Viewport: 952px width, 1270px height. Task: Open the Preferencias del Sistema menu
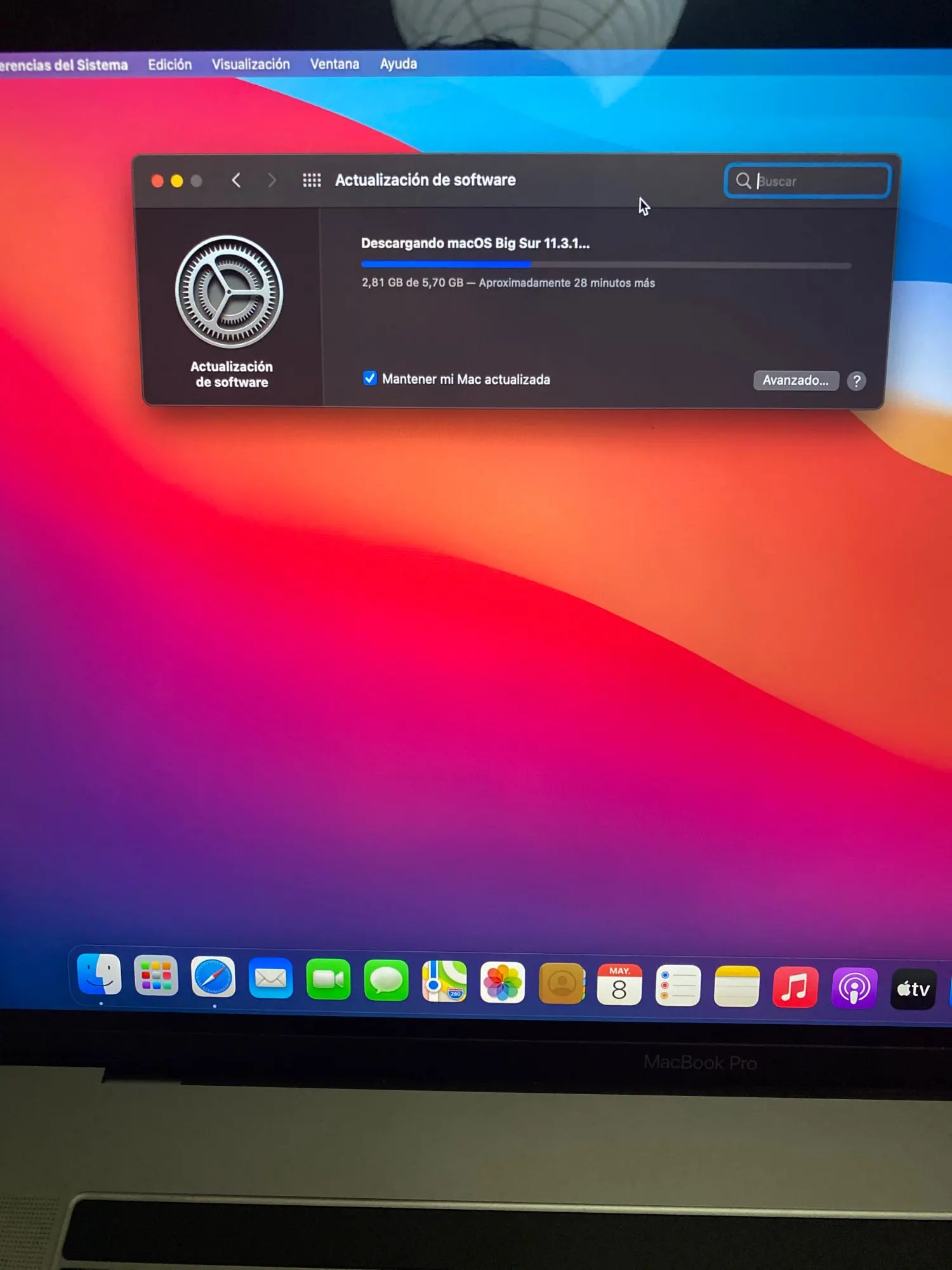point(63,65)
